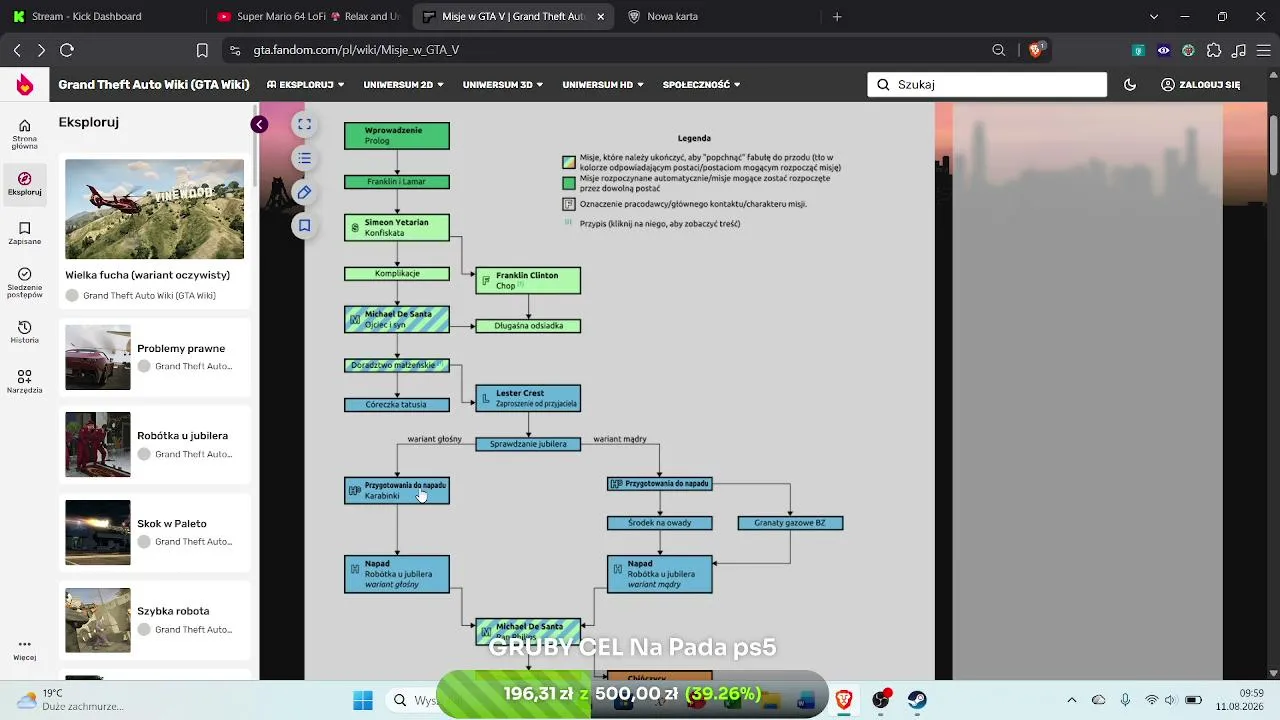This screenshot has height=720, width=1280.
Task: Collapse the Eksploruj panel with purple arrow
Action: [x=259, y=124]
